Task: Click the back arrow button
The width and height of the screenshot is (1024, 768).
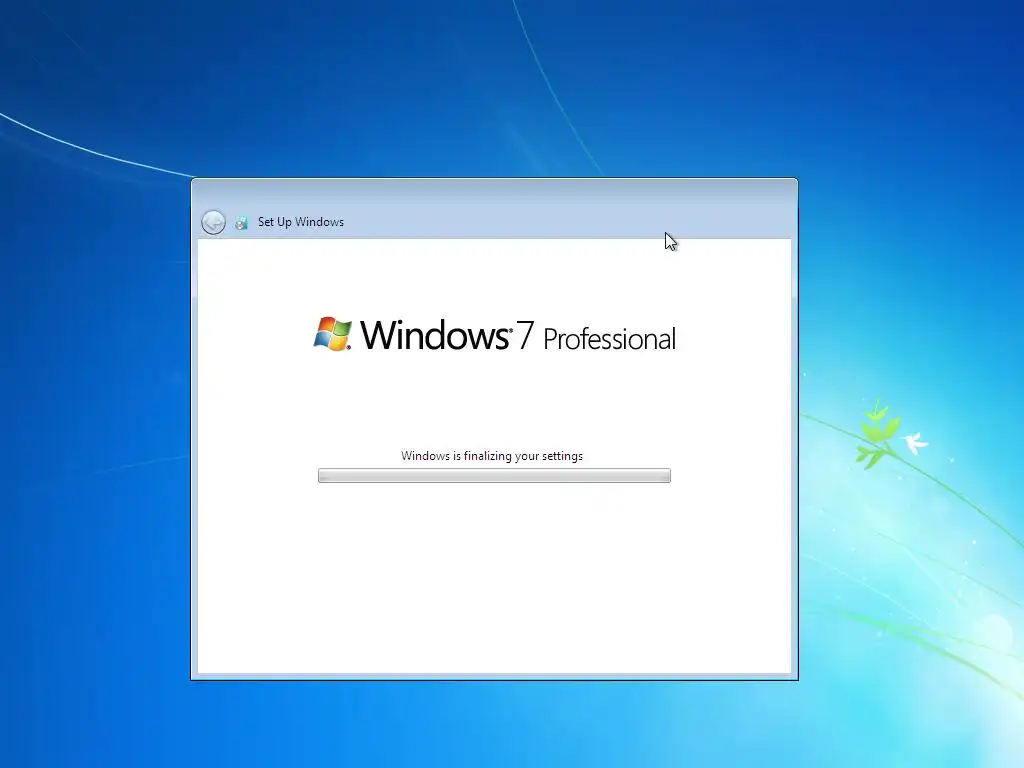Action: (214, 222)
